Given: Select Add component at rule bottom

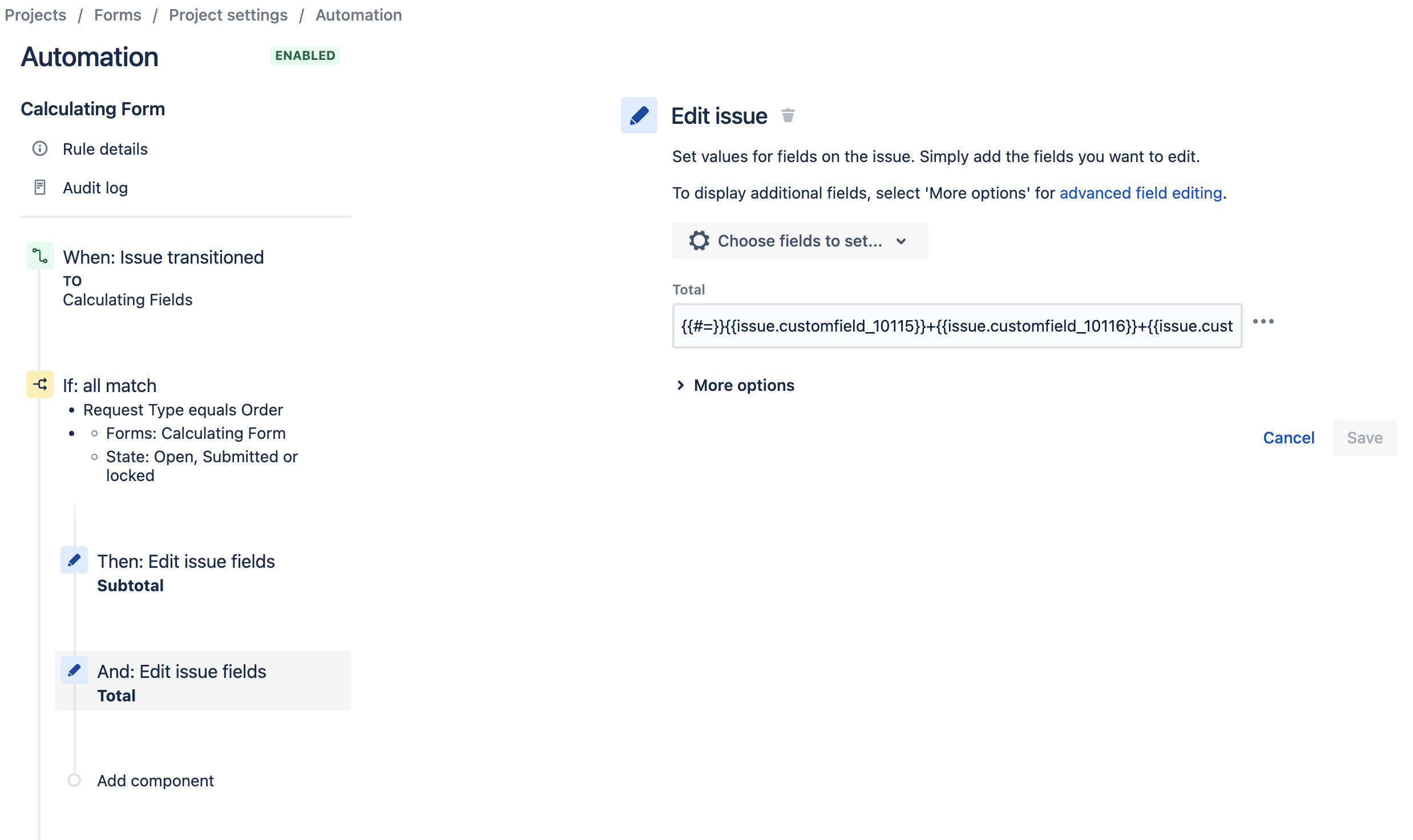Looking at the screenshot, I should (155, 781).
